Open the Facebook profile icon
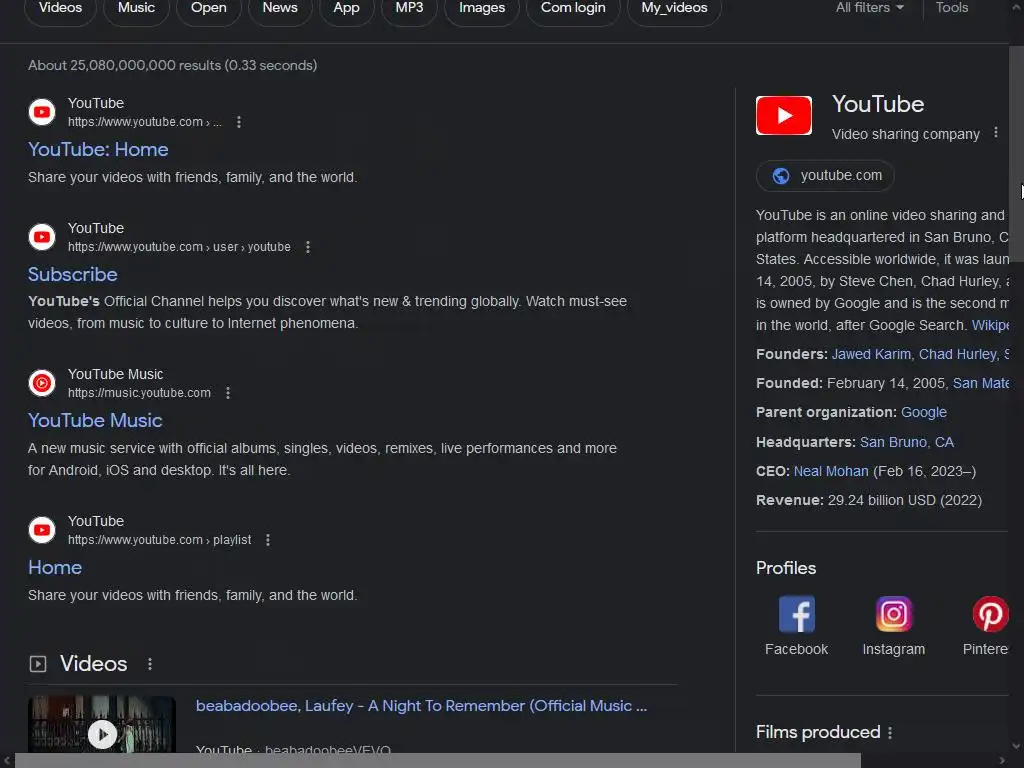 click(x=796, y=614)
